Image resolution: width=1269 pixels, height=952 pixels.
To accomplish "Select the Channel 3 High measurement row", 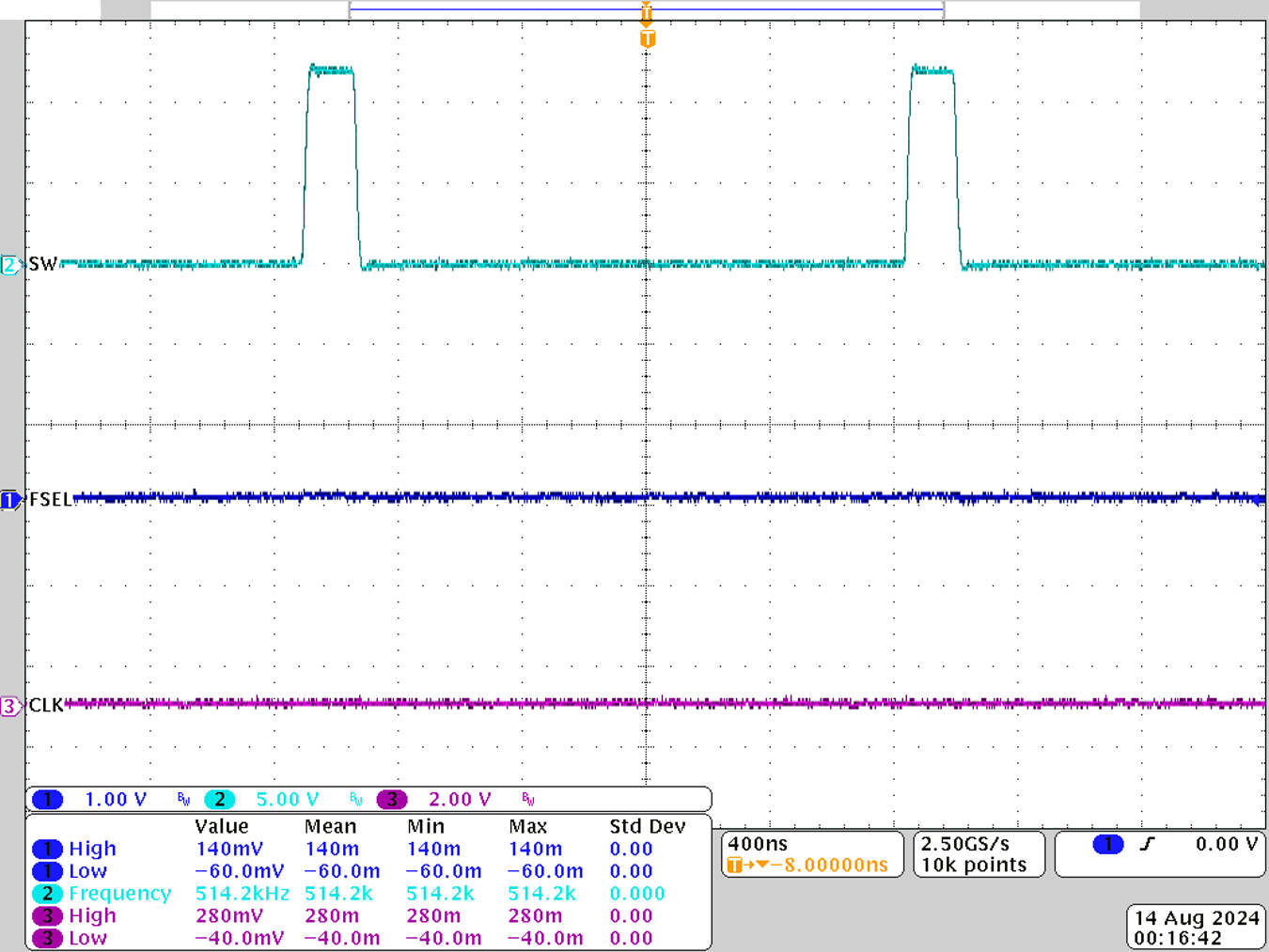I will point(92,915).
